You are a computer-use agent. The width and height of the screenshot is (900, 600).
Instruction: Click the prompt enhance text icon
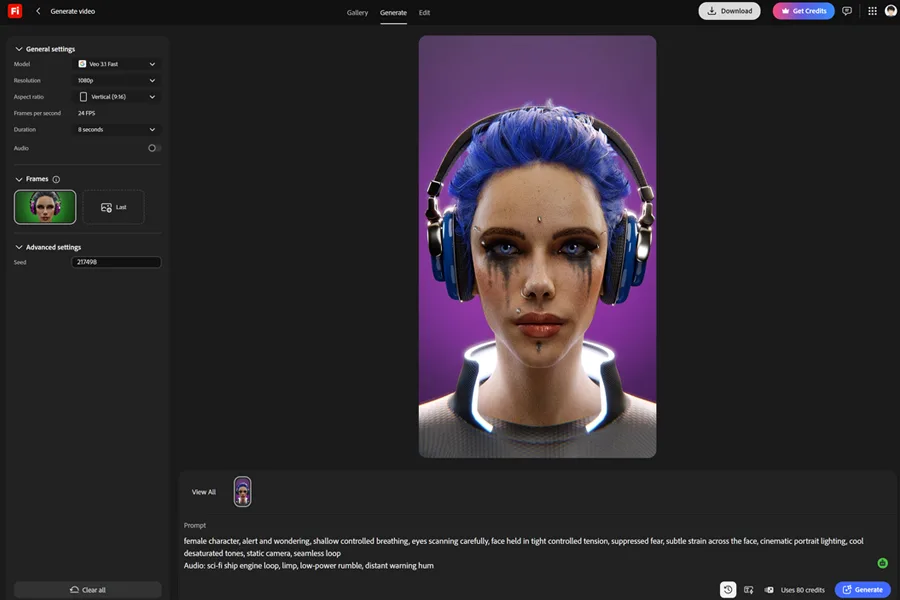pyautogui.click(x=748, y=590)
